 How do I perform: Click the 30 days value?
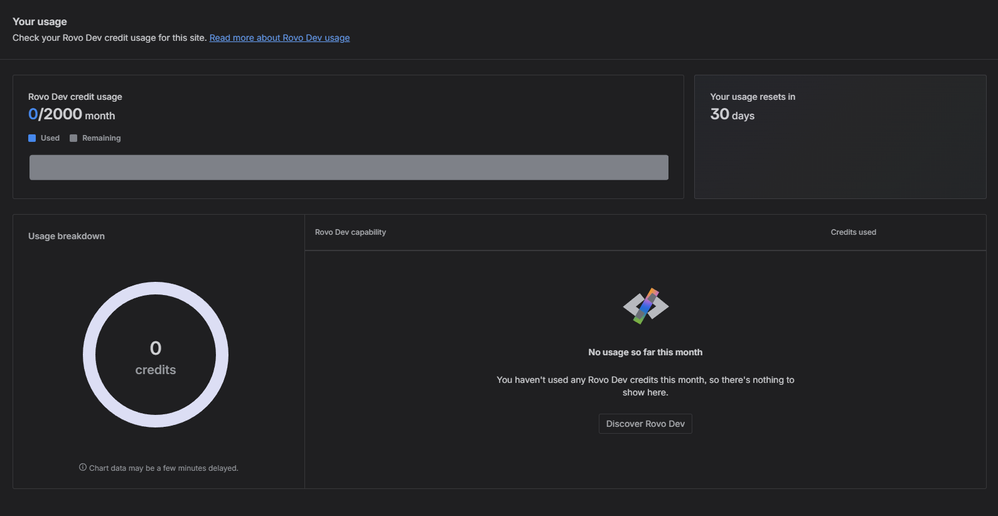point(732,115)
